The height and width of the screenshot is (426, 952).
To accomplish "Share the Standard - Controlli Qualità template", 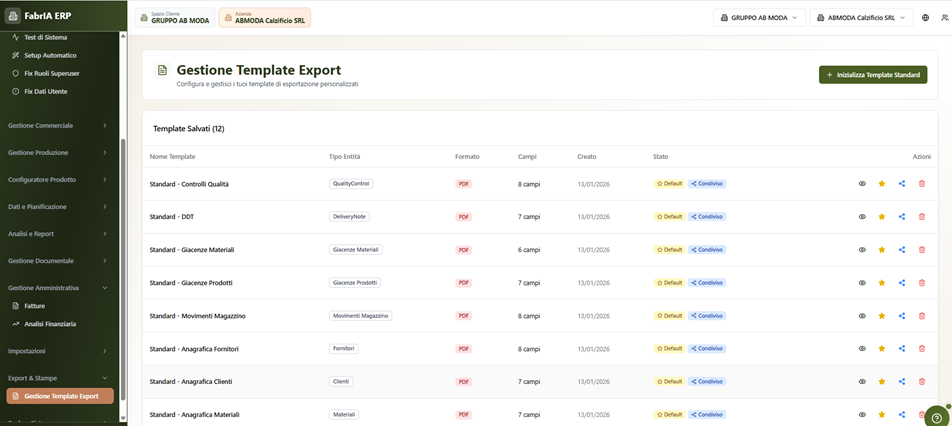I will click(x=902, y=184).
